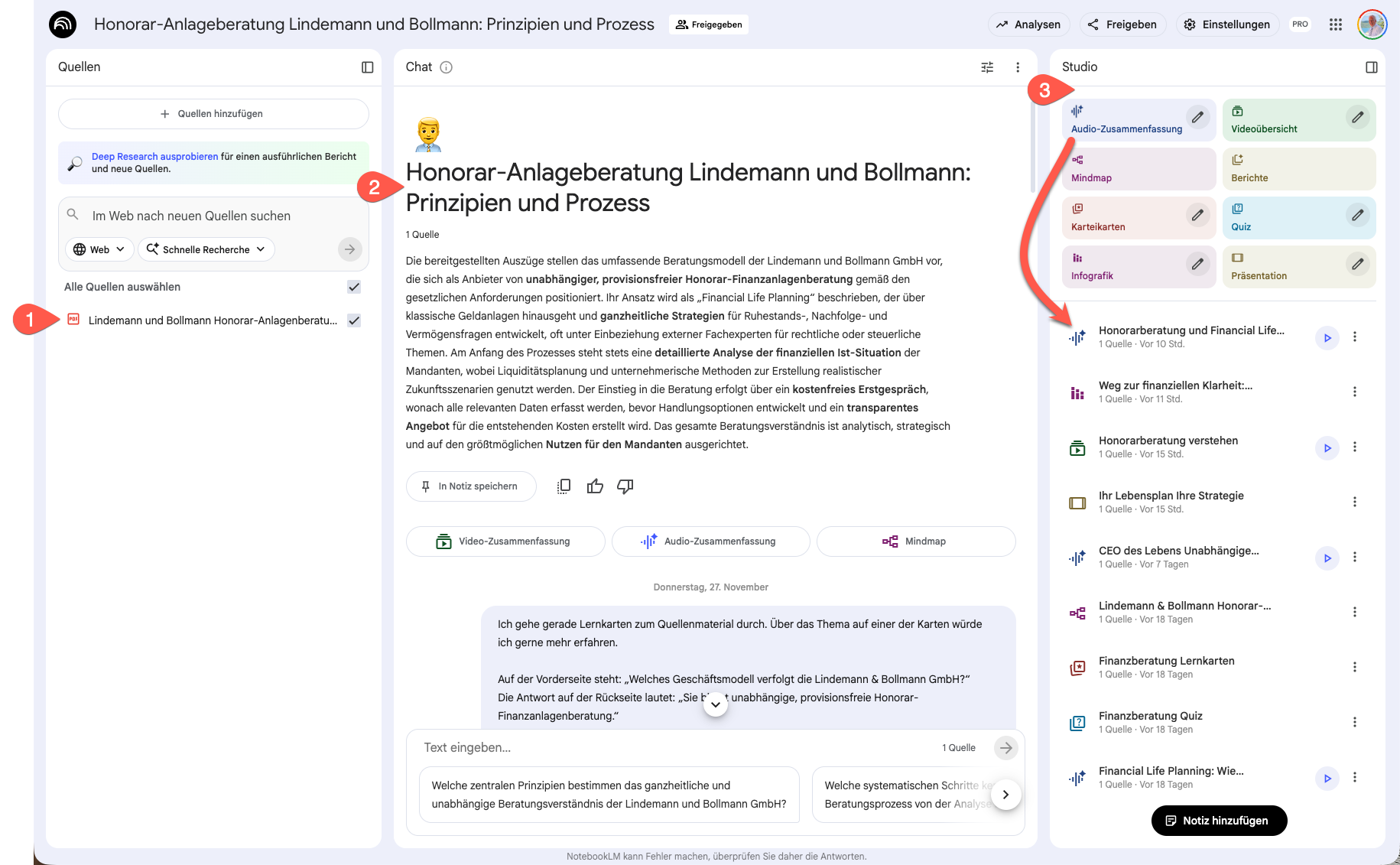Copy the summary with the copy icon
The height and width of the screenshot is (865, 1400).
coord(564,486)
